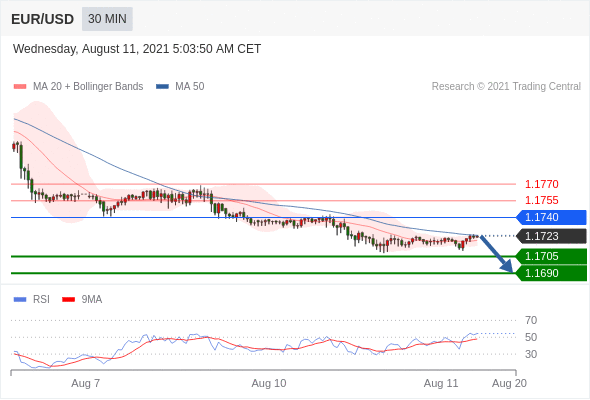The width and height of the screenshot is (590, 400).
Task: Toggle the RSI legend label
Action: (x=41, y=300)
